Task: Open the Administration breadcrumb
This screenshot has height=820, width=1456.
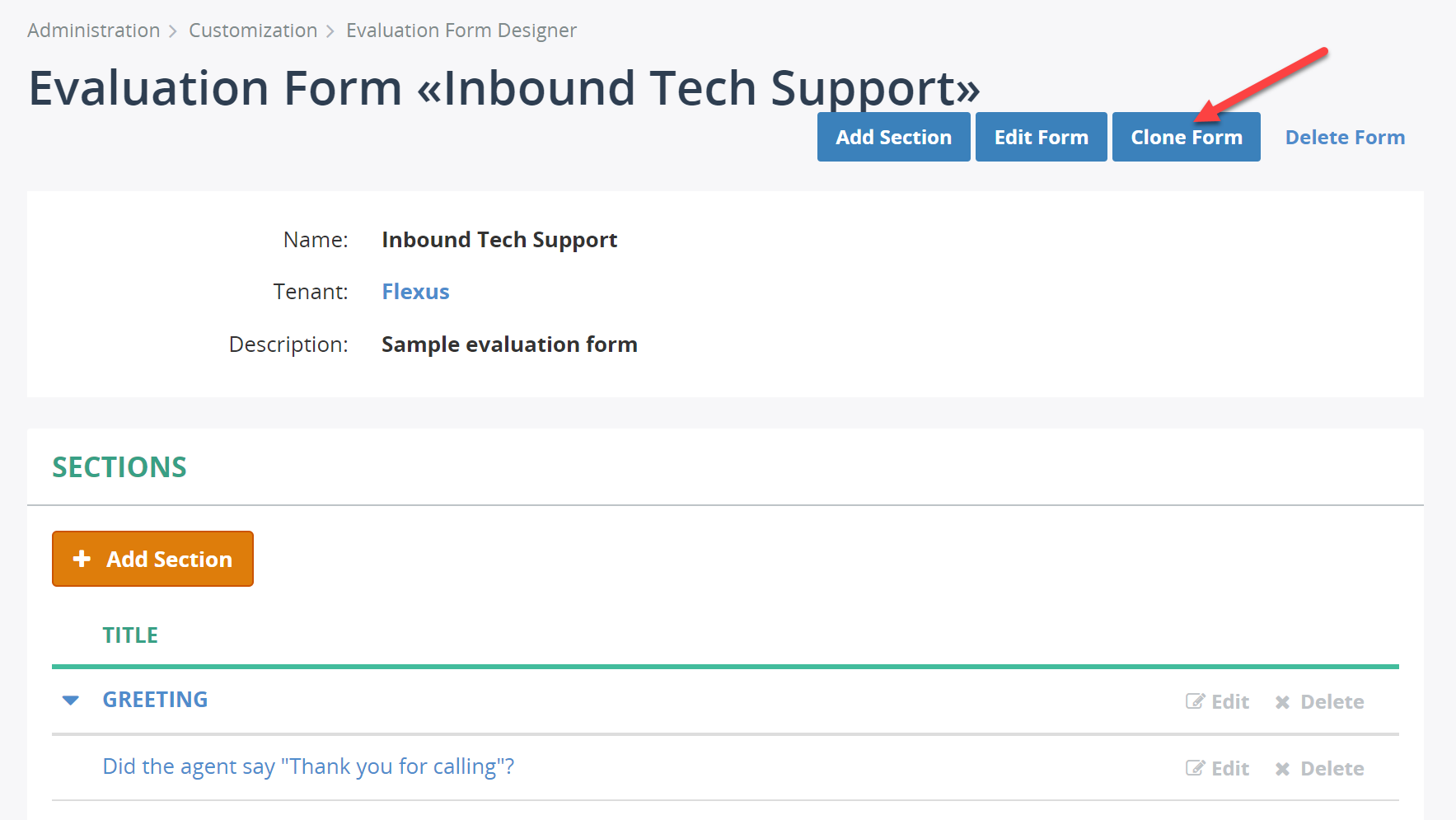Action: click(93, 30)
